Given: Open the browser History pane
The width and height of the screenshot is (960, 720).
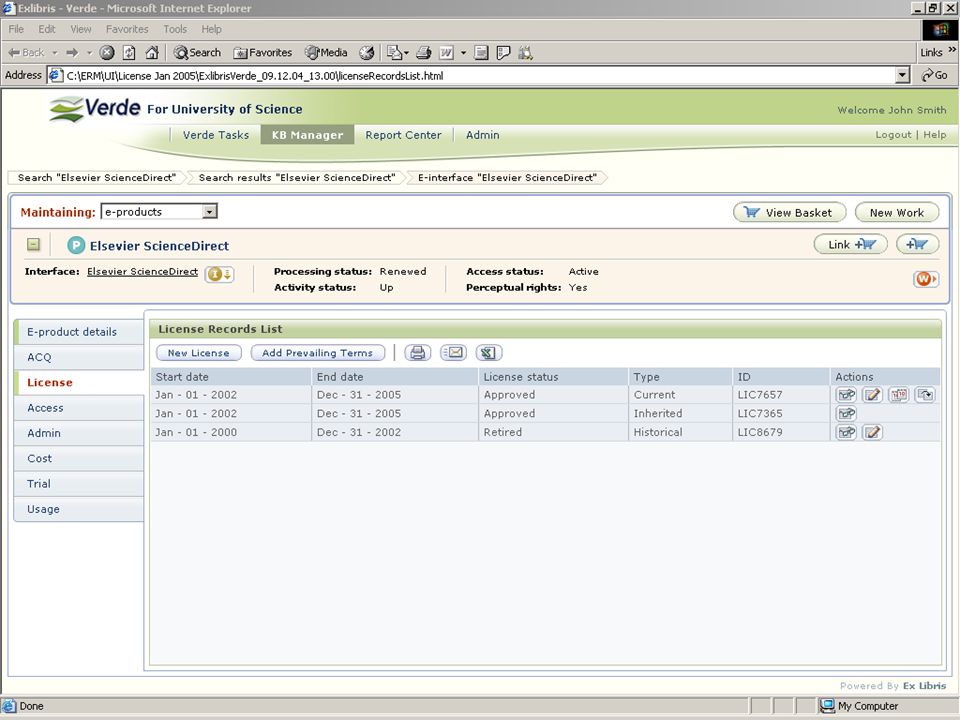Looking at the screenshot, I should point(367,53).
